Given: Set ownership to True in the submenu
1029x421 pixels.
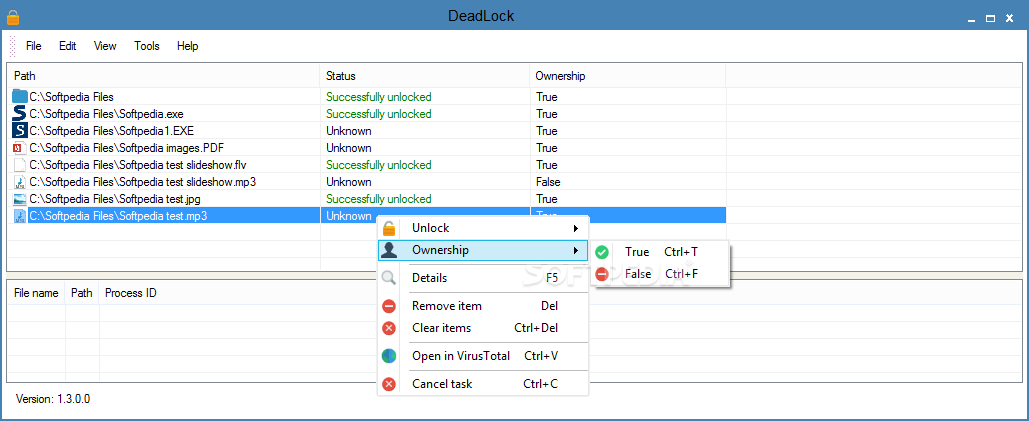Looking at the screenshot, I should click(x=660, y=252).
